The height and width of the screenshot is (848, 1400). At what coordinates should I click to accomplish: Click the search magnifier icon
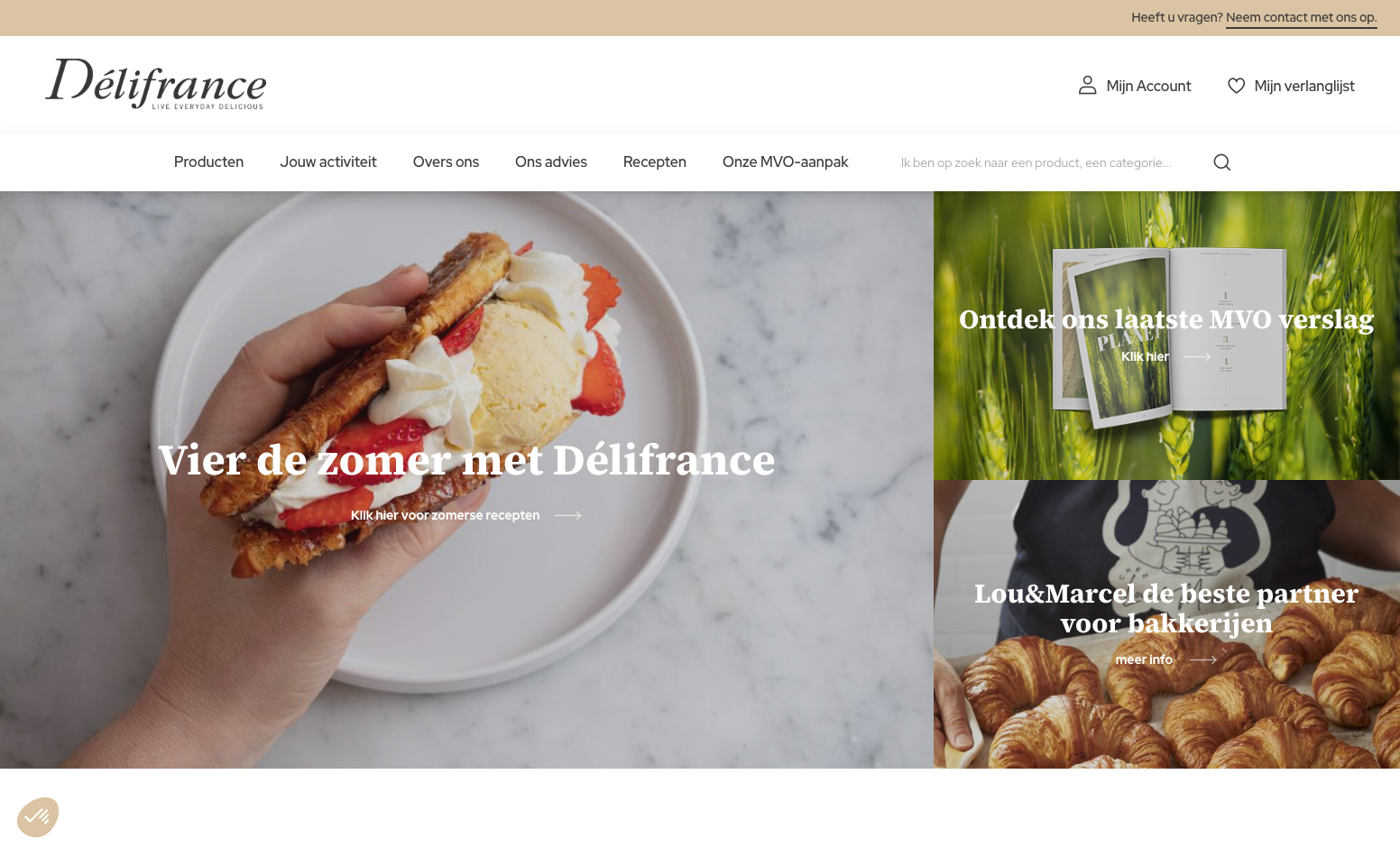[1221, 162]
